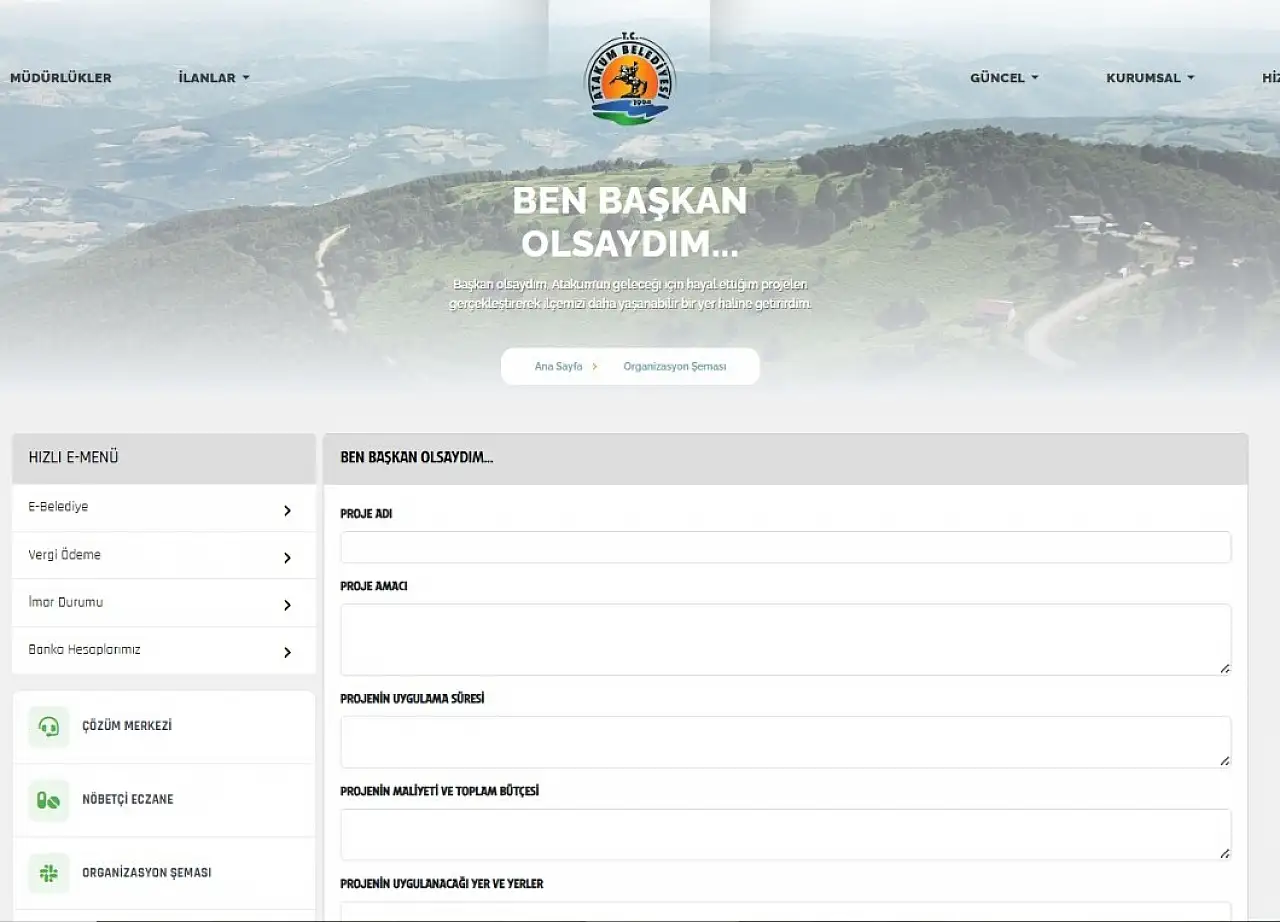Click the Organizasyon Şeması breadcrumb link

point(675,367)
